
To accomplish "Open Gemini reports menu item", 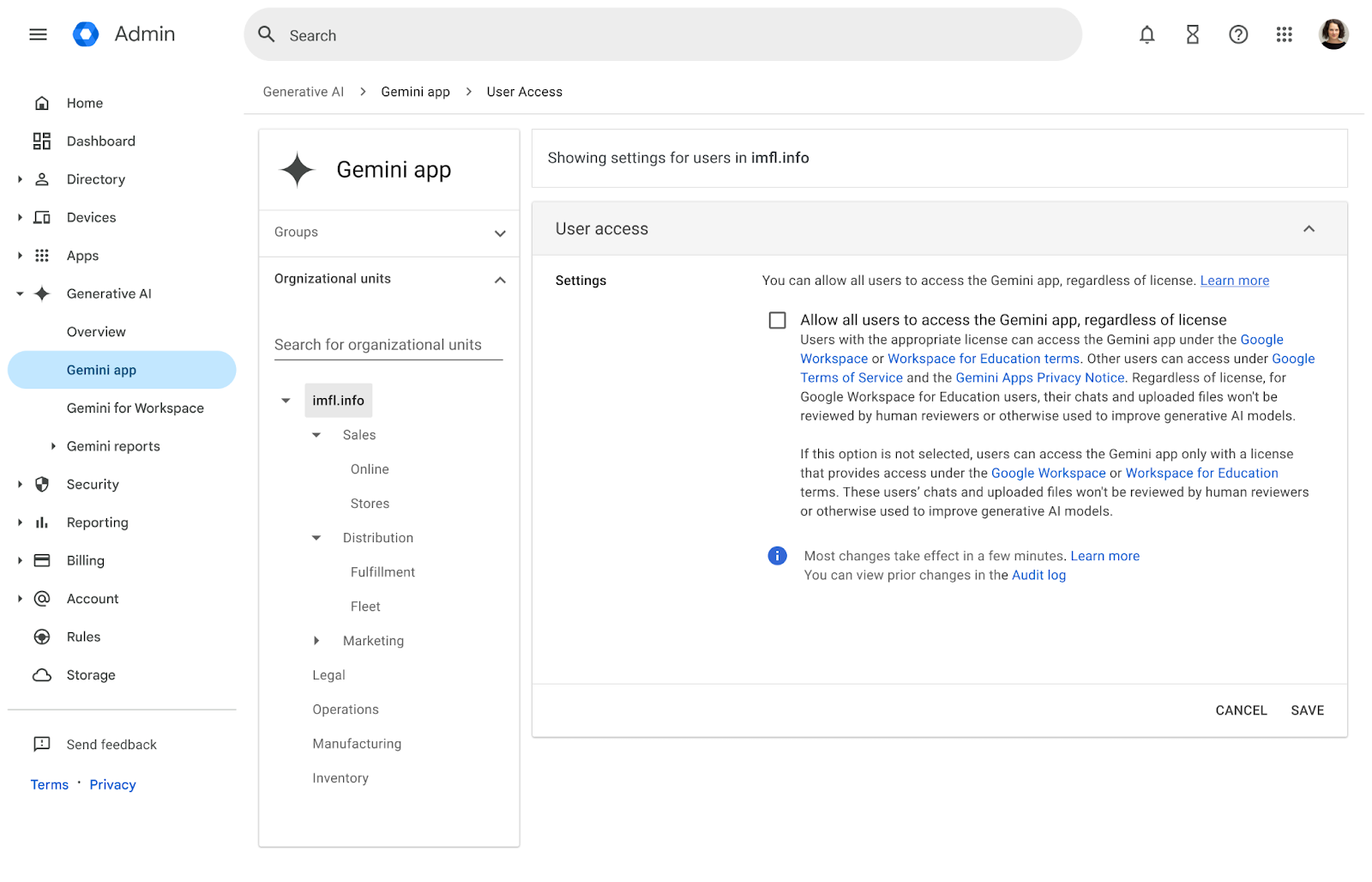I will coord(113,446).
